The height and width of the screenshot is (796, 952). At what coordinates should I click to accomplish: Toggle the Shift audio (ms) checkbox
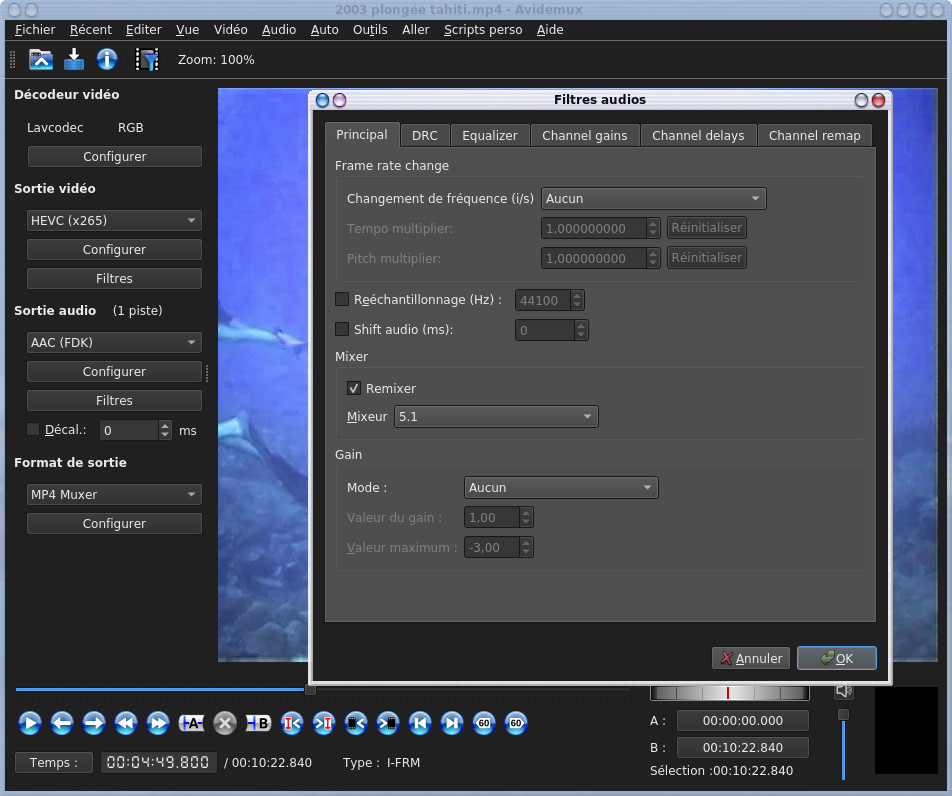[x=342, y=329]
